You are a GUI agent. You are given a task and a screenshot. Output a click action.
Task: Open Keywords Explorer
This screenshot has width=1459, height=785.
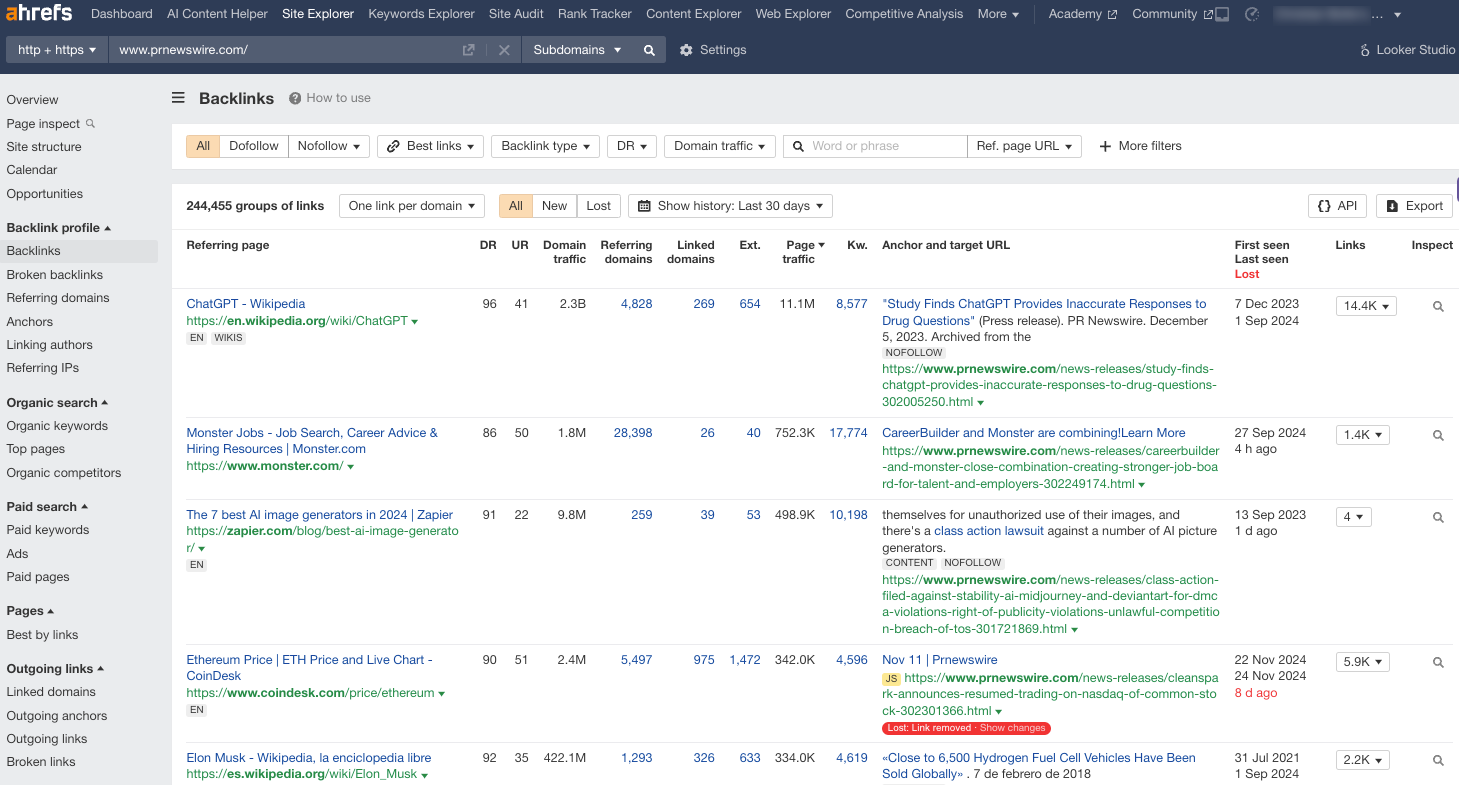tap(421, 14)
